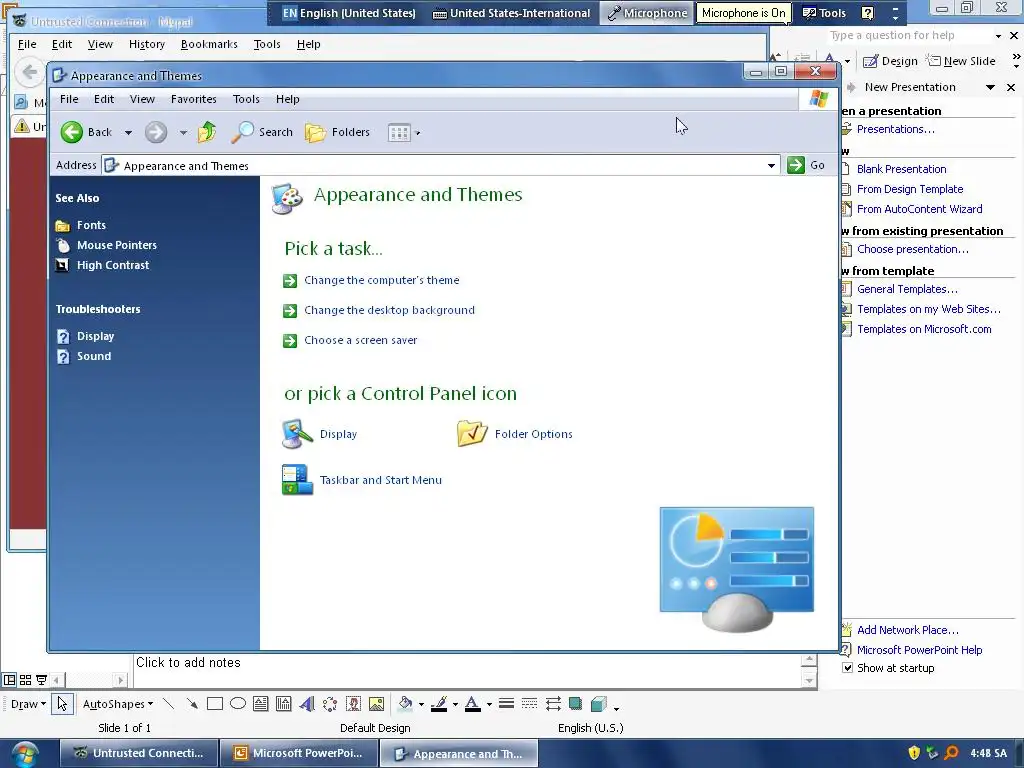Open the Favorites menu in Appearance and Themes
Viewport: 1024px width, 768px height.
coord(193,99)
